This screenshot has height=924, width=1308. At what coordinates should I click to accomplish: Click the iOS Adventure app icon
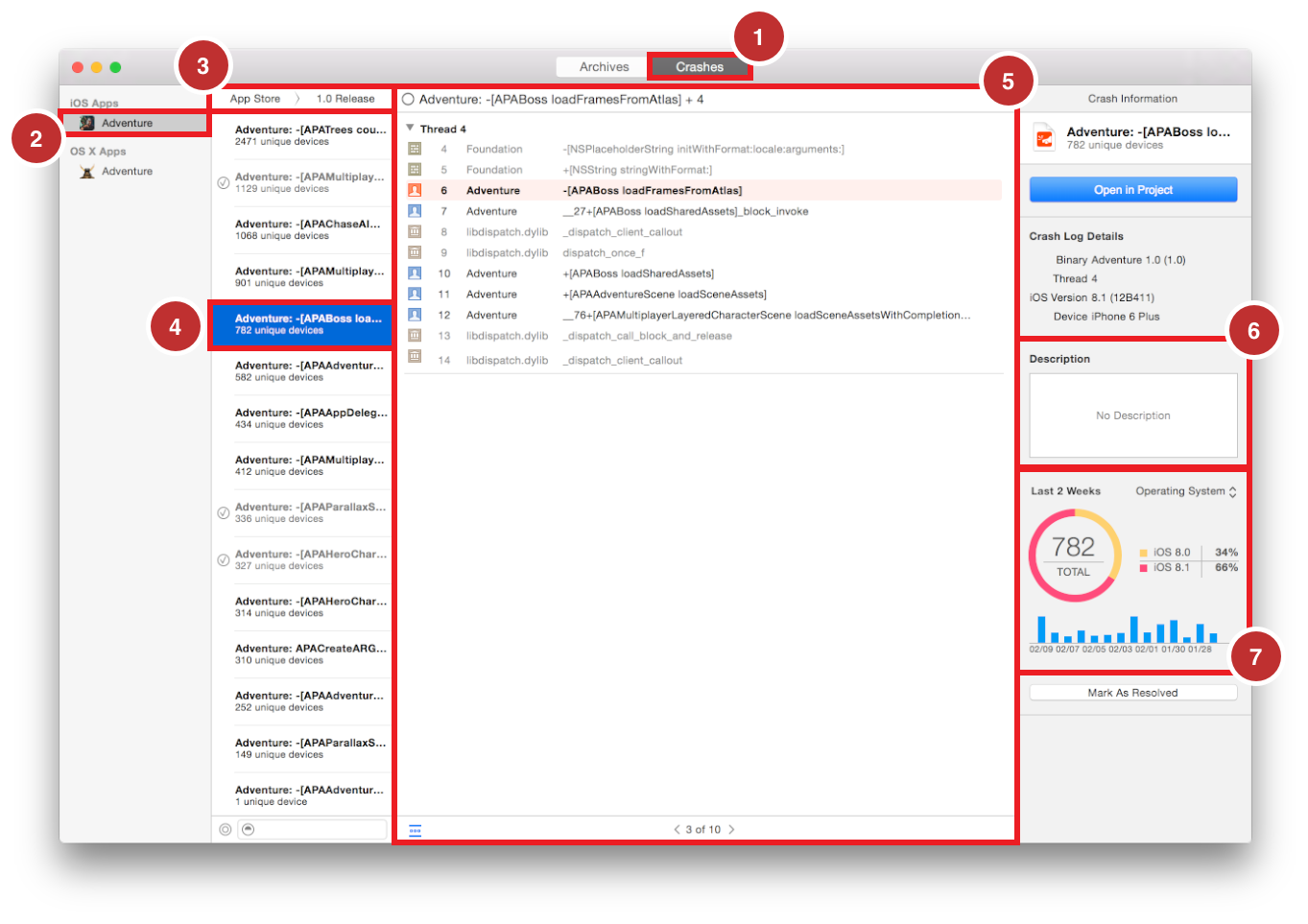(87, 123)
